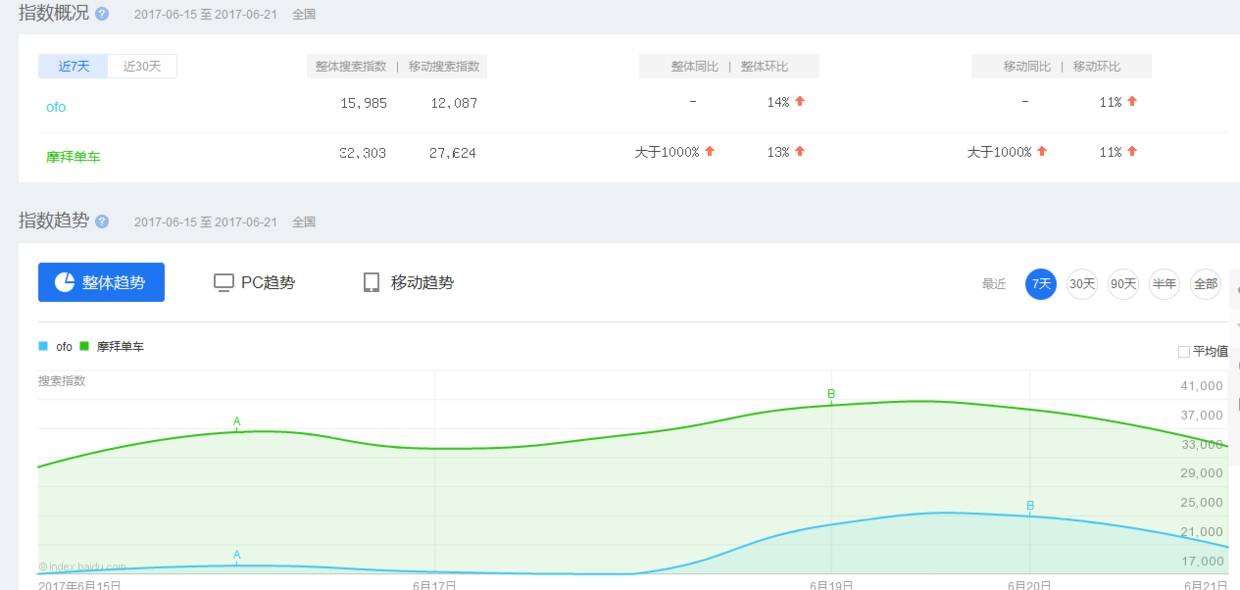This screenshot has height=590, width=1240.
Task: Click the 25,000 y-axis value
Action: [x=1201, y=502]
